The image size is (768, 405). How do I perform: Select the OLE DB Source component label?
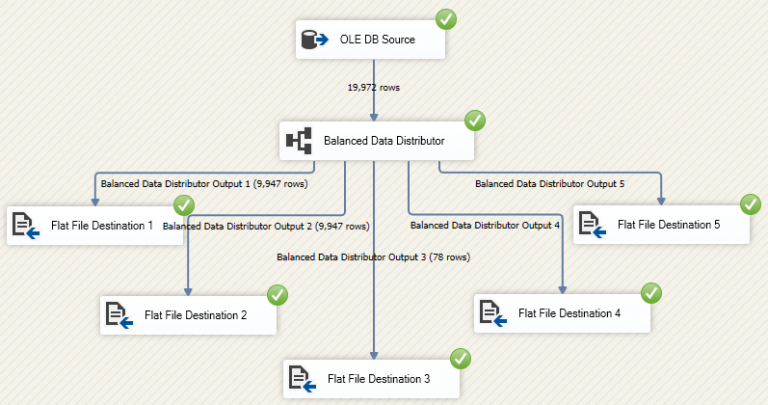(377, 39)
